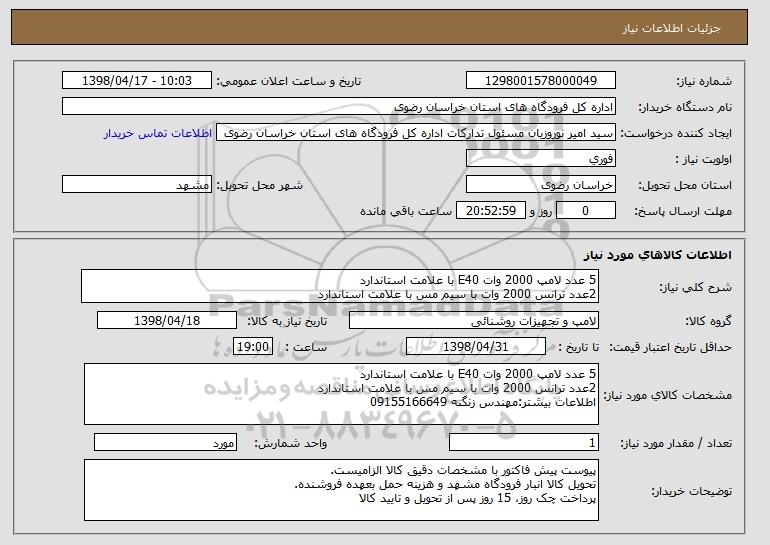Open the اطلاعات تماس خریدار link

pos(158,134)
